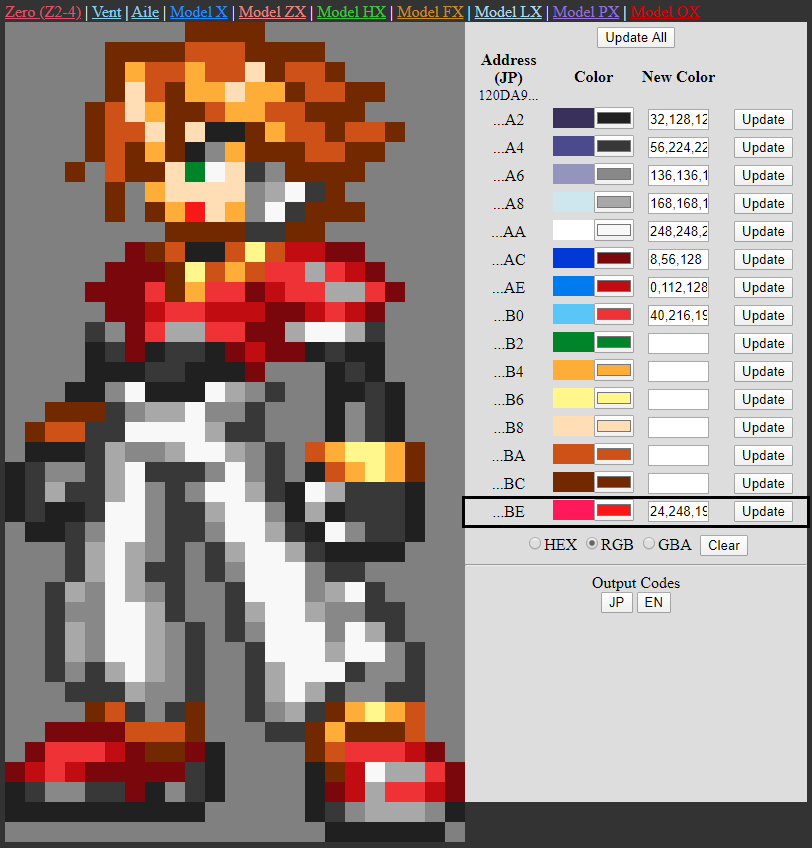
Task: Edit new color field for B0
Action: tap(678, 316)
